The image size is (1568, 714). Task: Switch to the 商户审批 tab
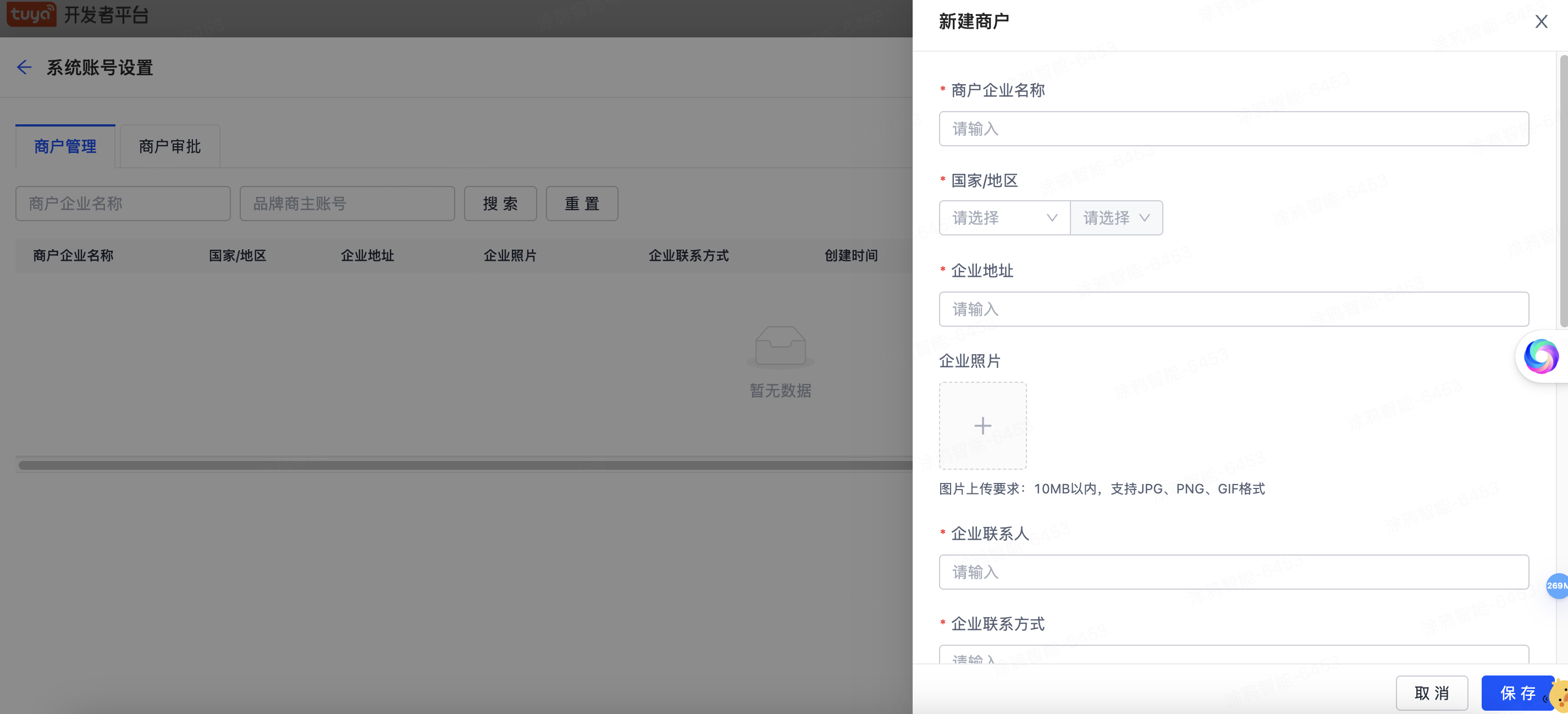[x=169, y=146]
